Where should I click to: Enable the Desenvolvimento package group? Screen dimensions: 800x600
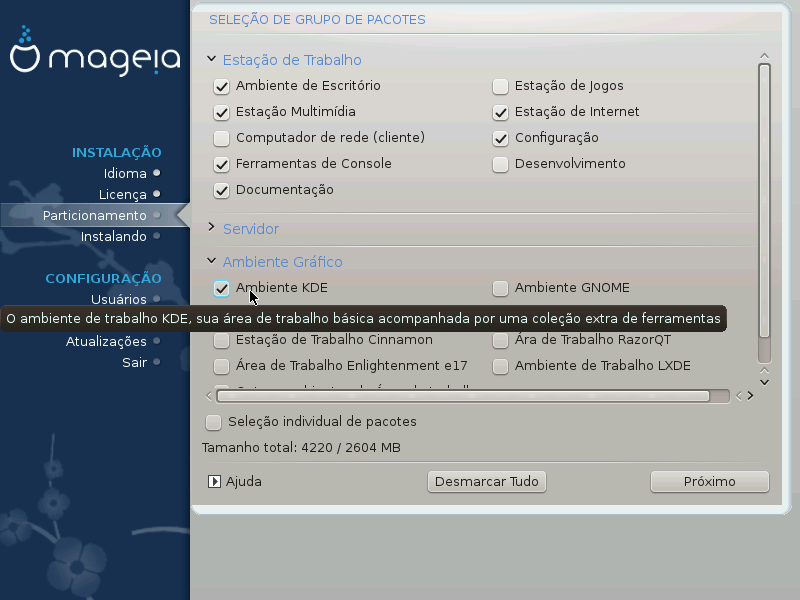click(501, 164)
